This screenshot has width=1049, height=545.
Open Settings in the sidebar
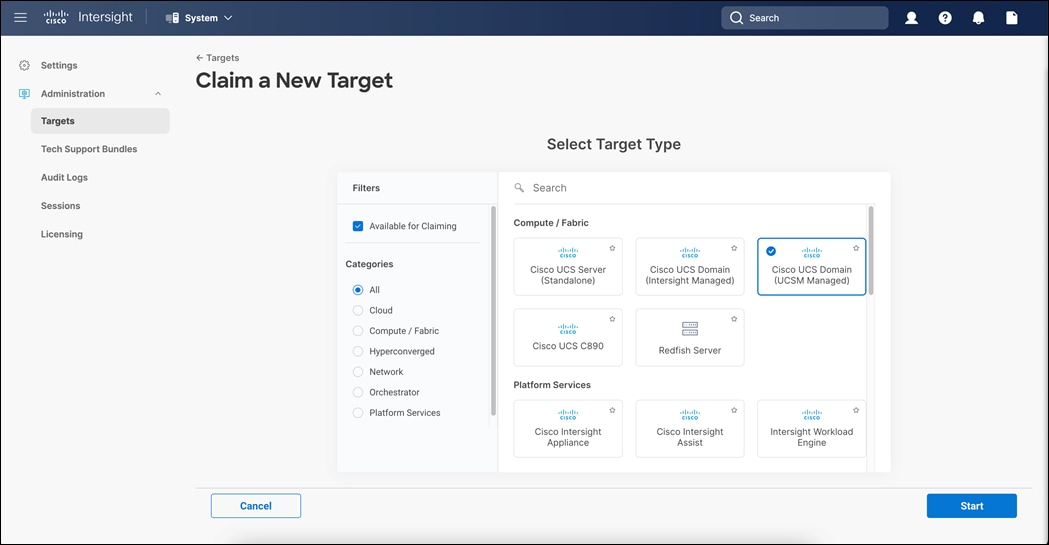59,66
